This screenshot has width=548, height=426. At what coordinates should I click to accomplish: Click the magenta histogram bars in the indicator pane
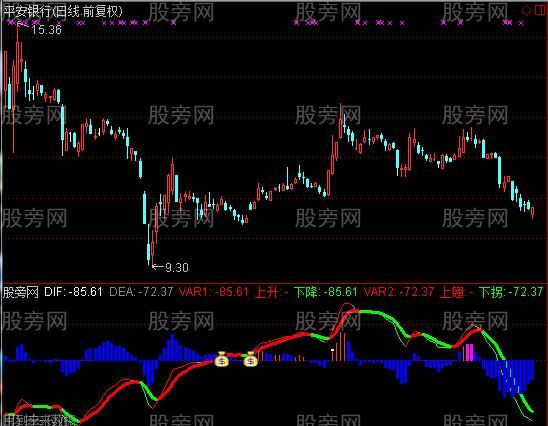[x=470, y=352]
